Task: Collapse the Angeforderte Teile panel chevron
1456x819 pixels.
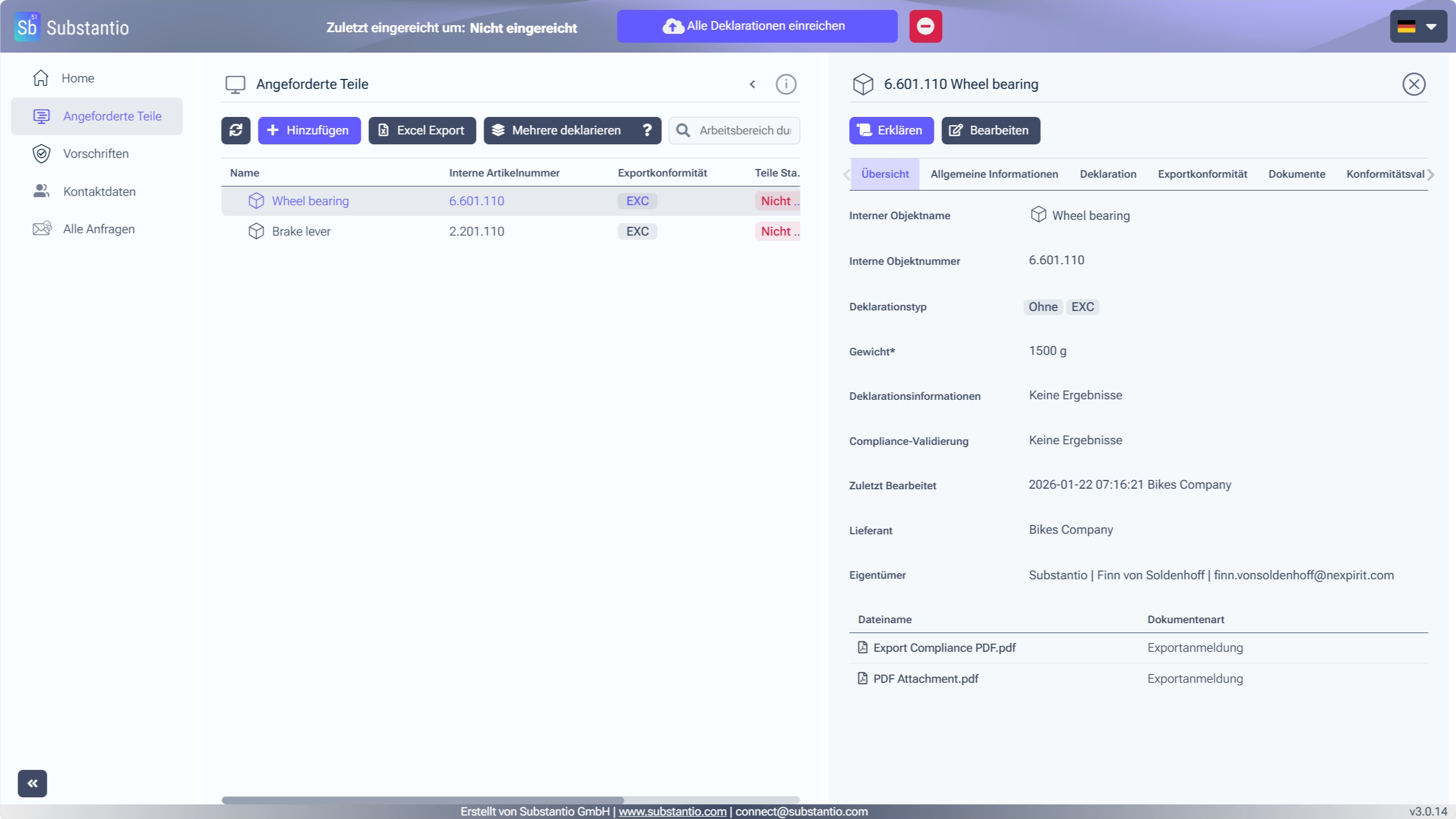Action: [753, 84]
